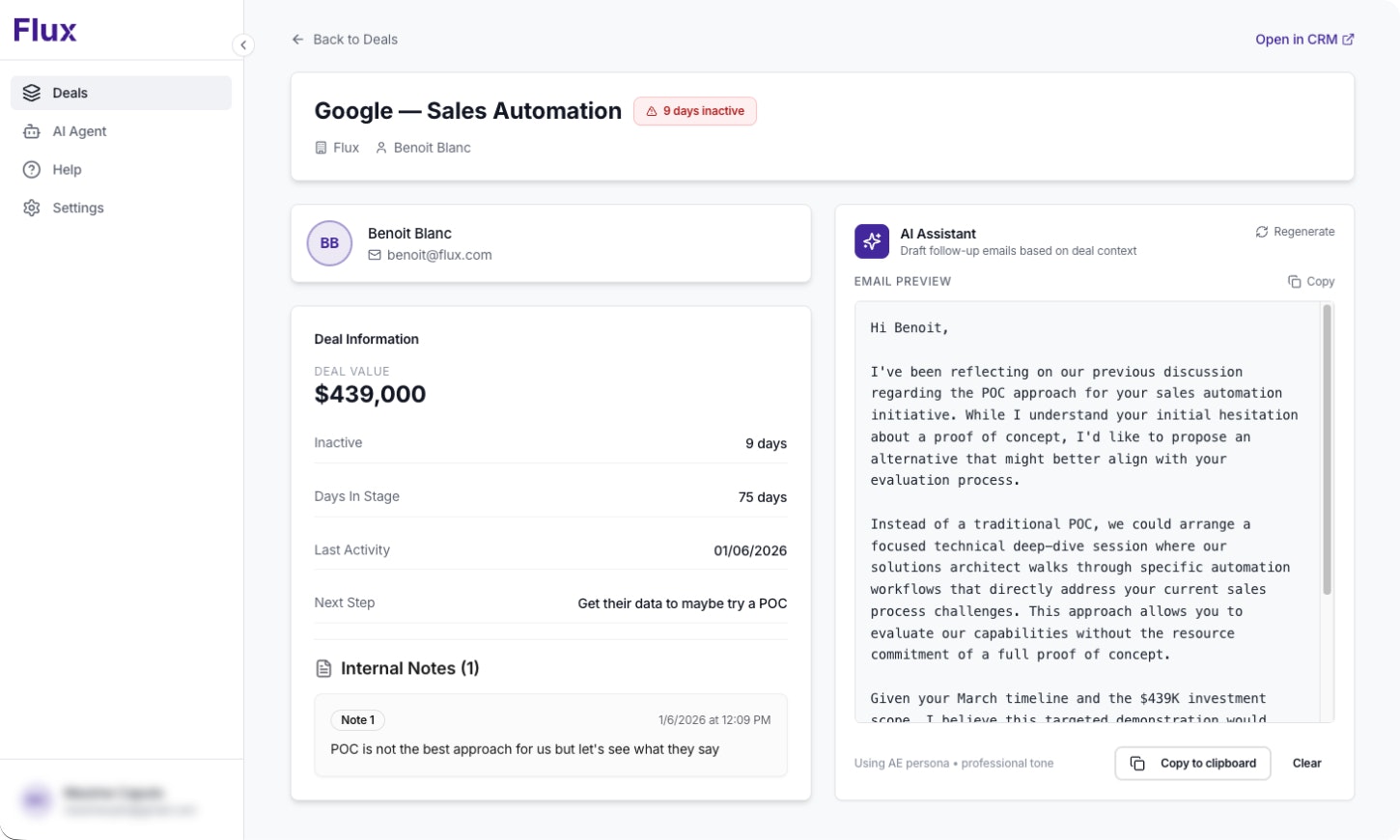
Task: Click the email preview scrollbar
Action: (1327, 449)
